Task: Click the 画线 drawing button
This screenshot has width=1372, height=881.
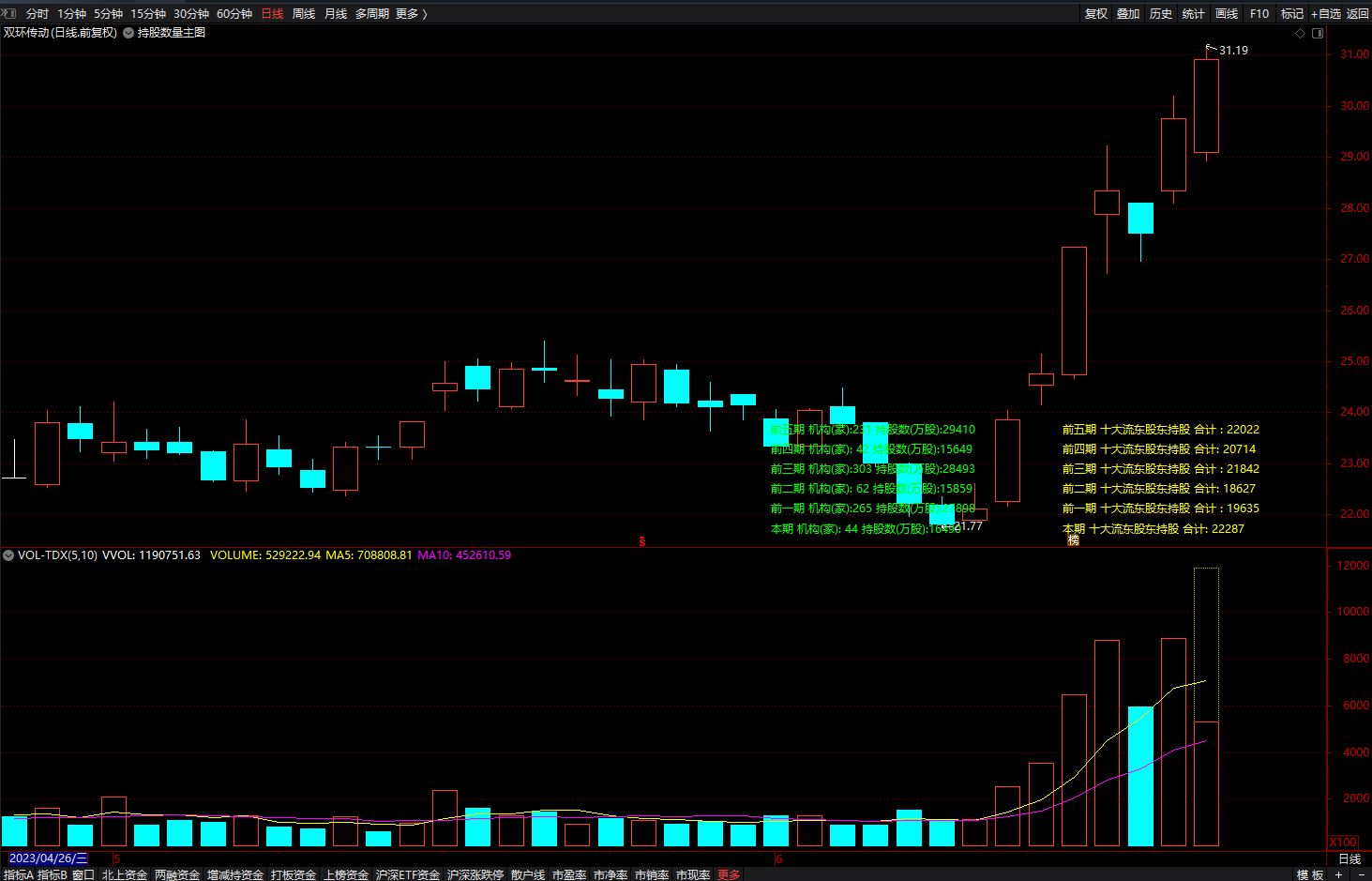Action: coord(1227,14)
